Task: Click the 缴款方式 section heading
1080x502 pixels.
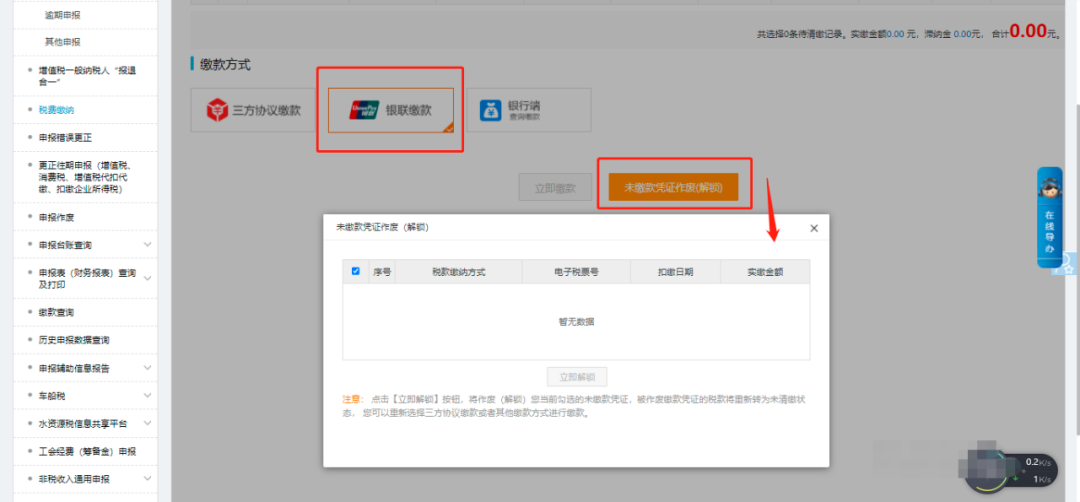Action: coord(225,65)
